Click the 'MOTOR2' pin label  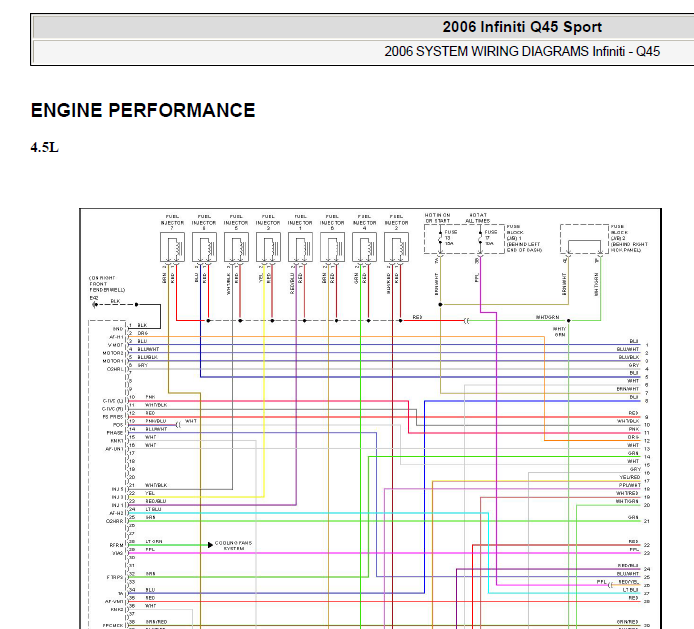pos(113,353)
